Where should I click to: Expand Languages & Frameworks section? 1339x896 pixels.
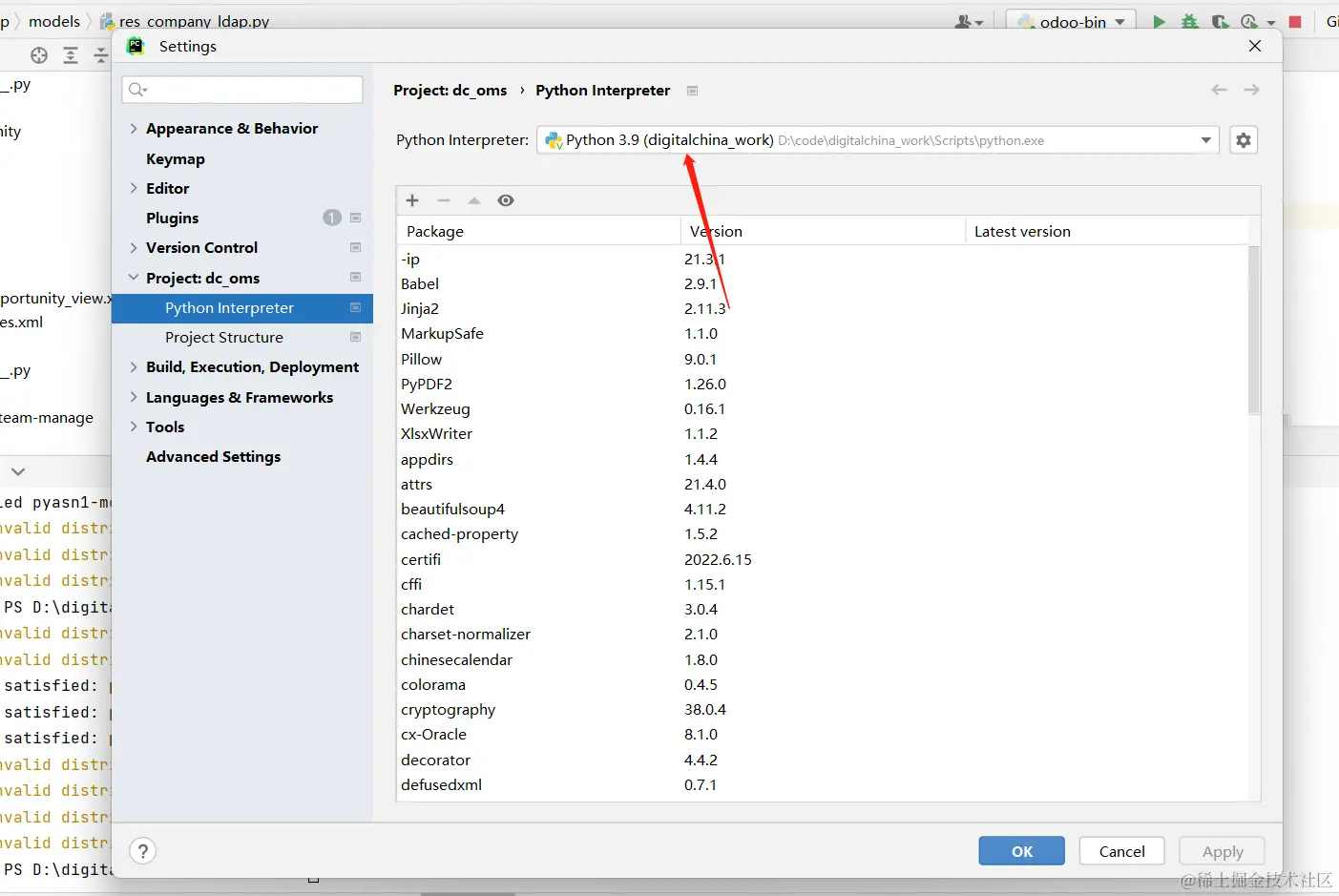point(134,397)
